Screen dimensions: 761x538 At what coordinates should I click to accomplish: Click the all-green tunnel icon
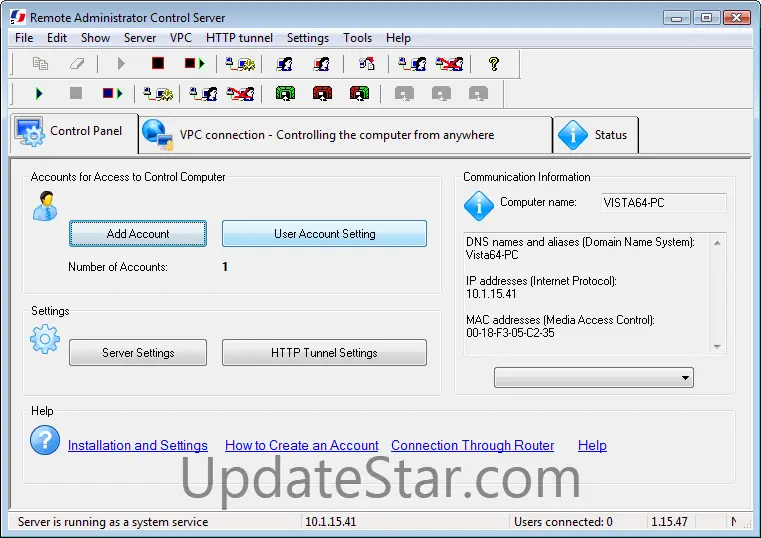pos(285,93)
